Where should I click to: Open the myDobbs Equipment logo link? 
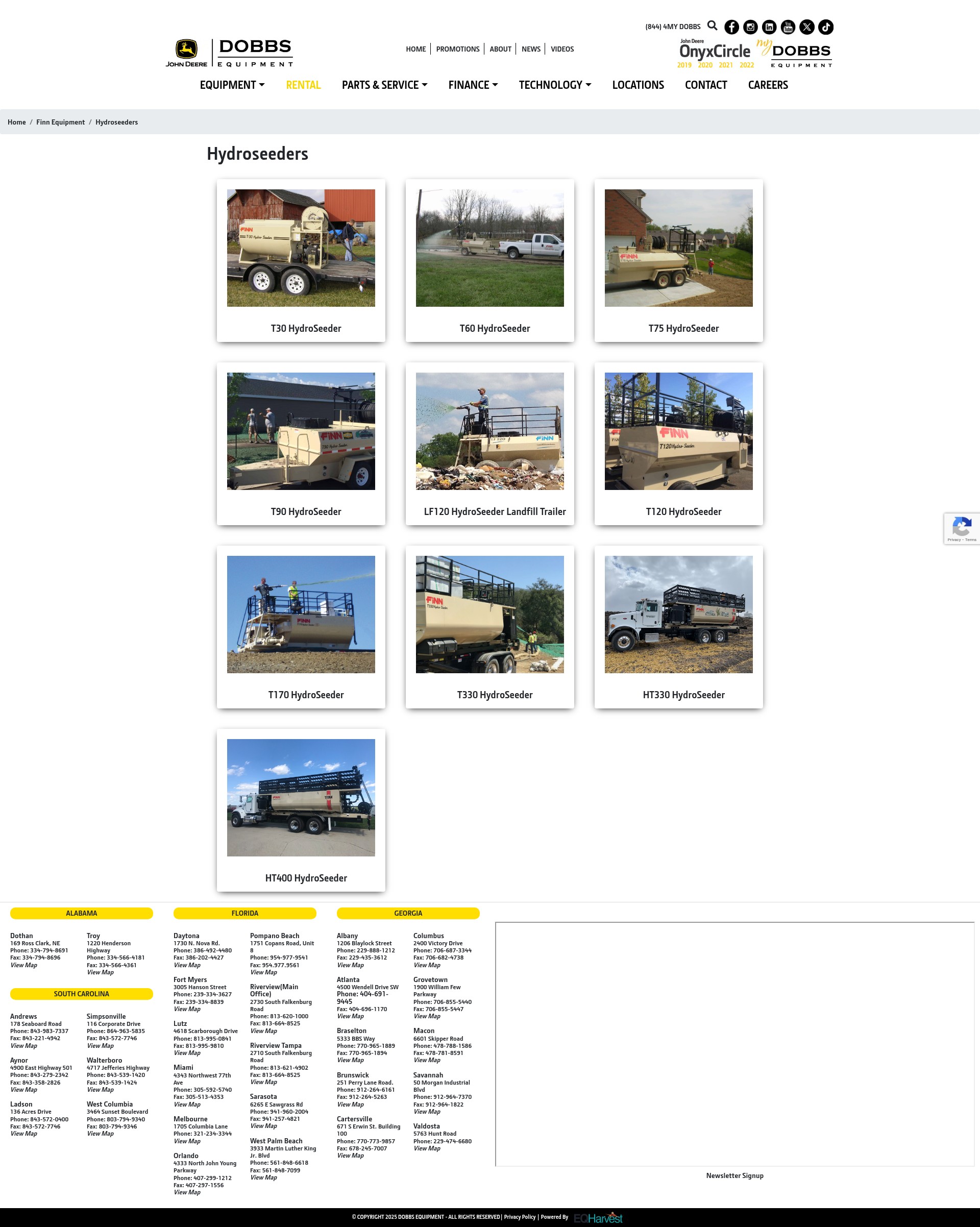point(796,54)
